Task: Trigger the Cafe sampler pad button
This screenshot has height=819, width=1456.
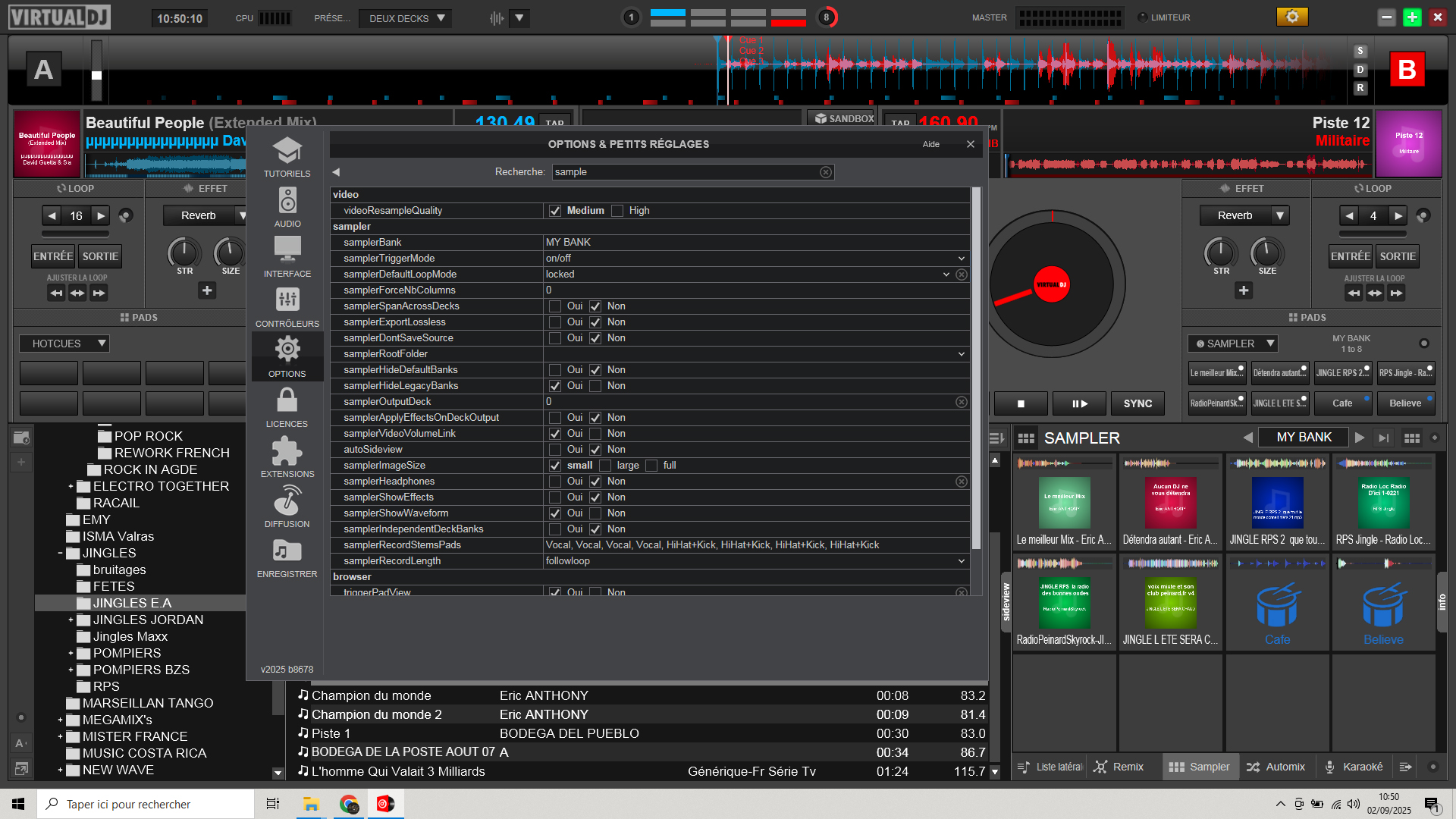Action: [1342, 403]
